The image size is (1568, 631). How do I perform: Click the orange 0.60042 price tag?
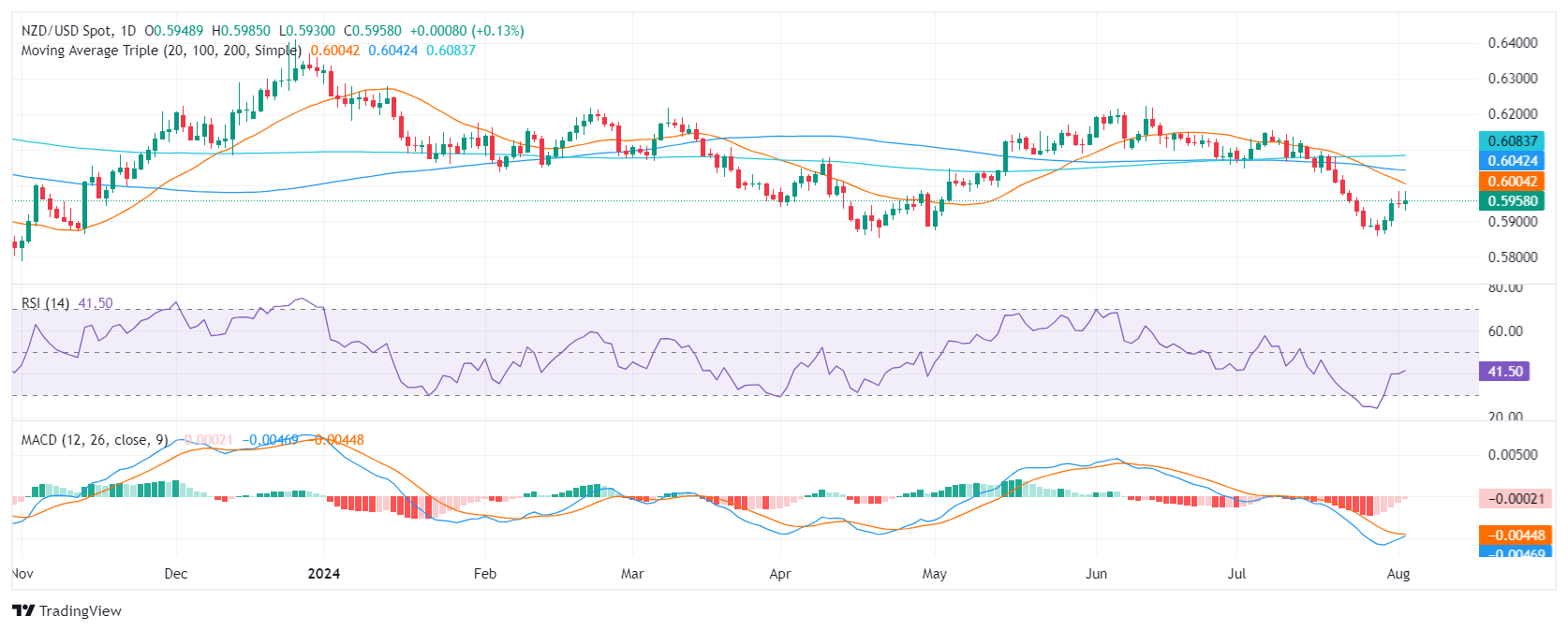pos(1513,182)
